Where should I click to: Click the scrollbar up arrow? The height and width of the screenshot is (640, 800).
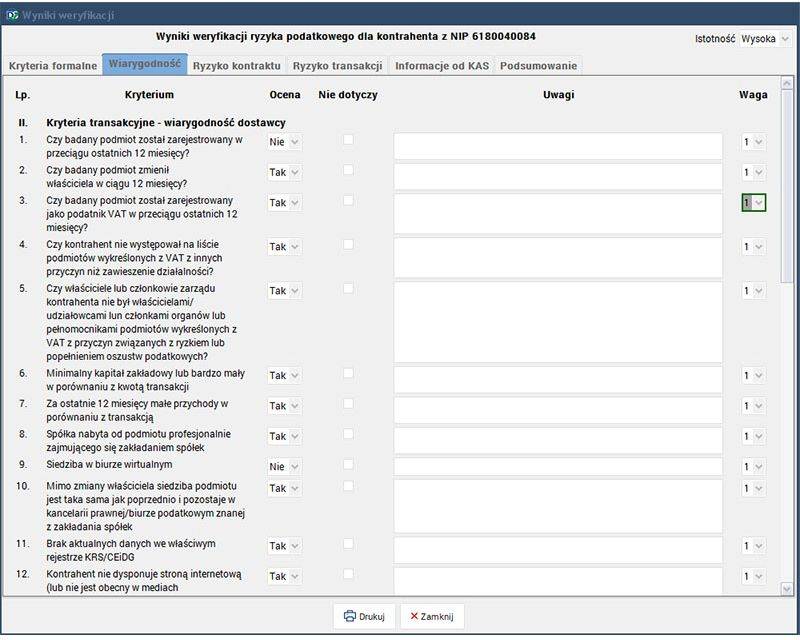coord(787,83)
